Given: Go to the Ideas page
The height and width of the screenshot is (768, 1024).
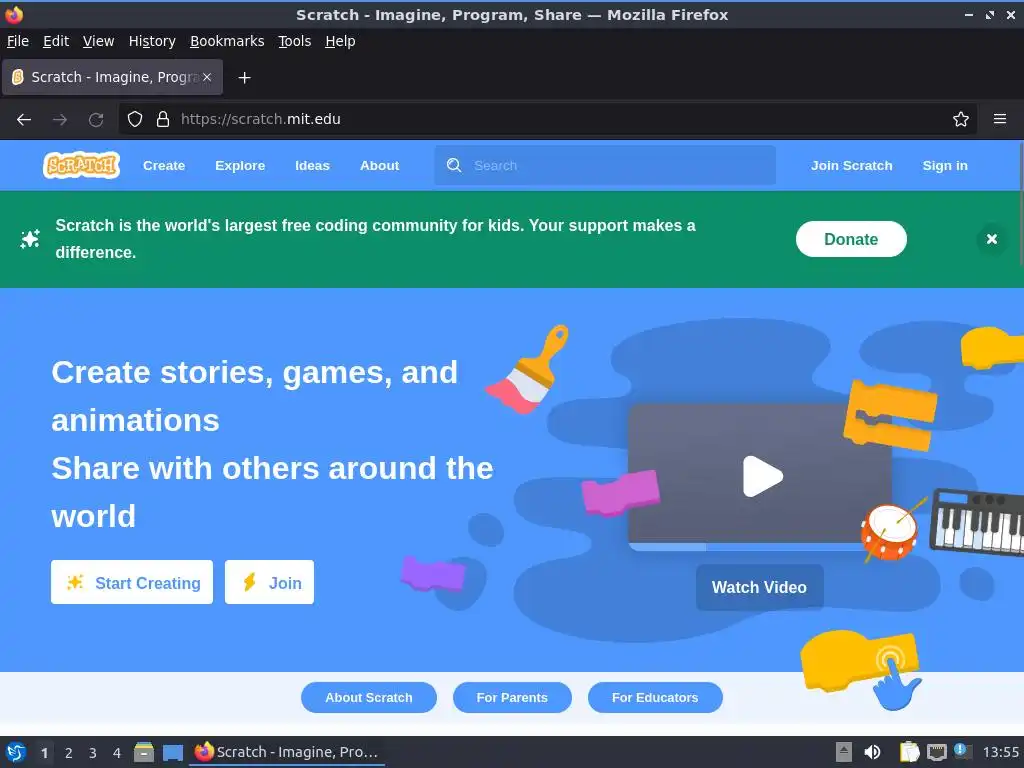Looking at the screenshot, I should point(312,166).
